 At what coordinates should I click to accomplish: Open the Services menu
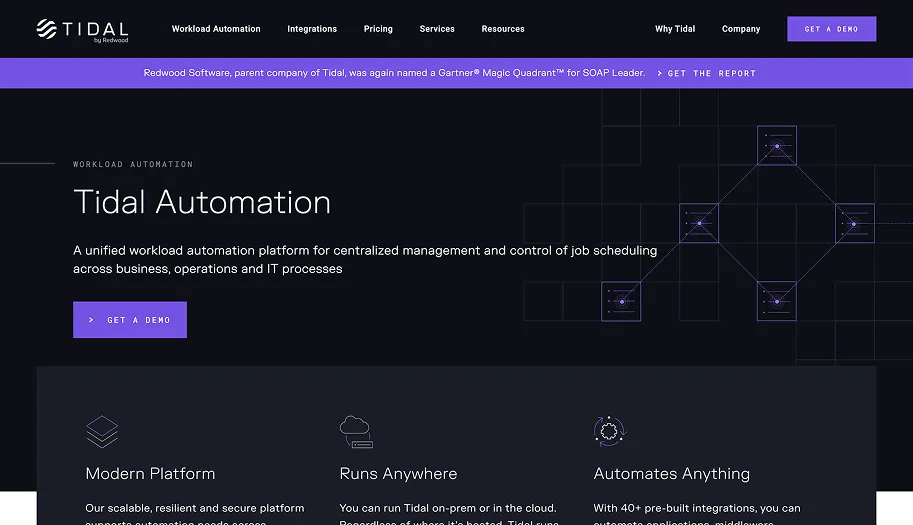coord(437,29)
